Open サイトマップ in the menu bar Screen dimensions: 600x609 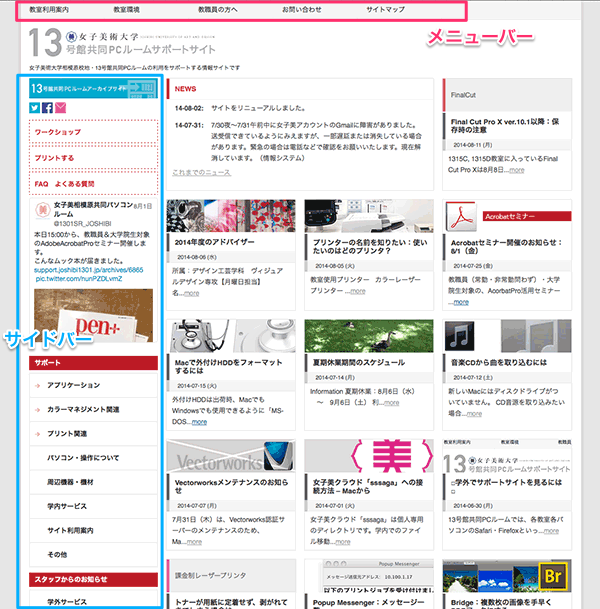(385, 10)
